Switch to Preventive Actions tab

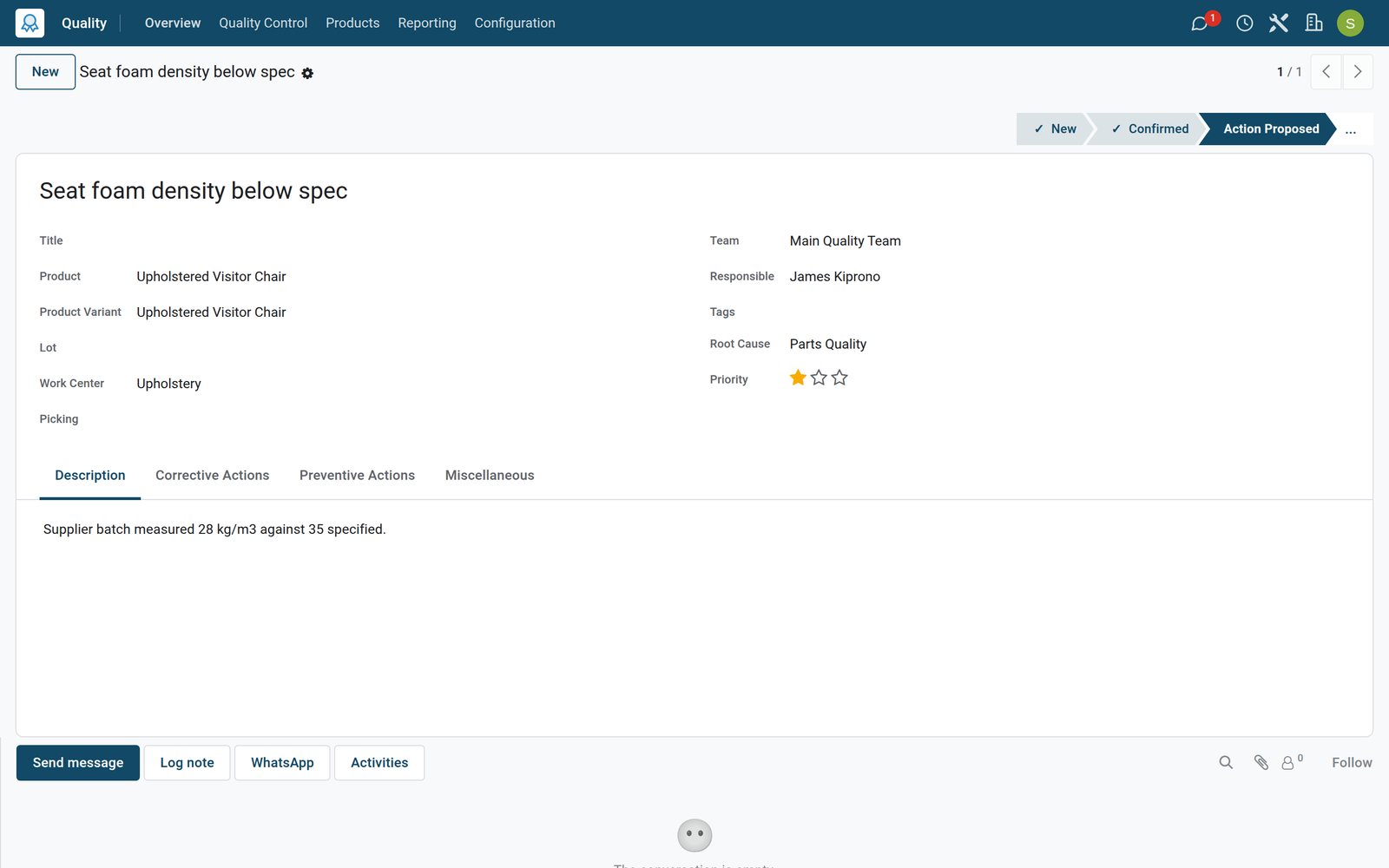coord(357,476)
